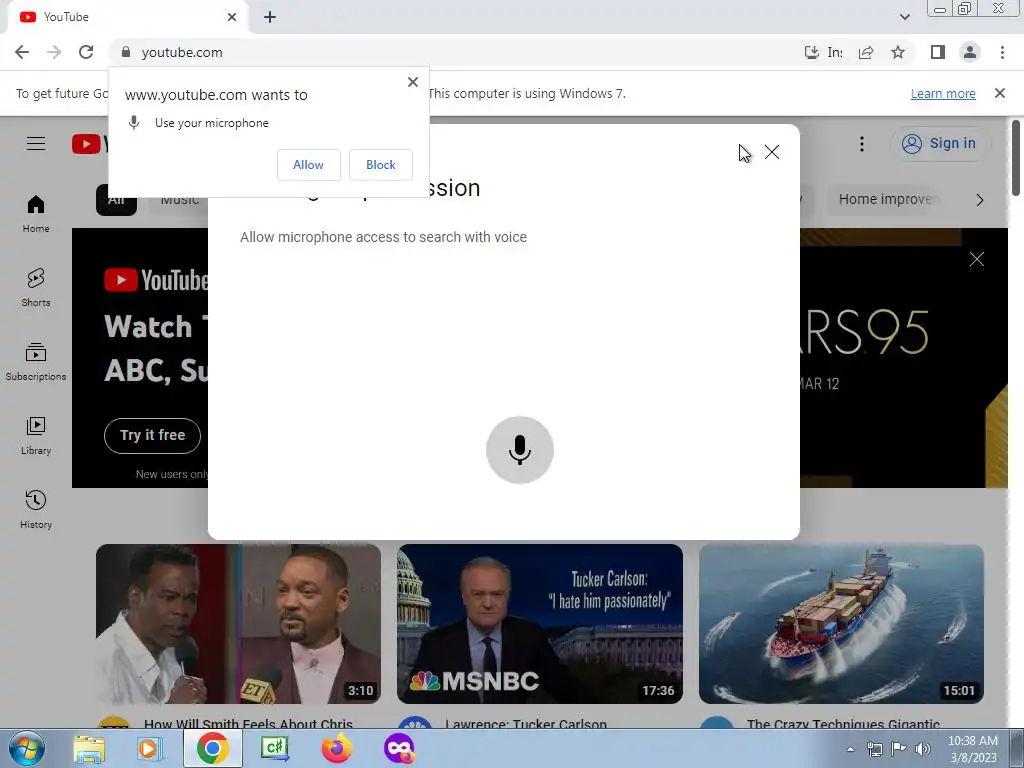Open Subscriptions in sidebar

(x=36, y=362)
